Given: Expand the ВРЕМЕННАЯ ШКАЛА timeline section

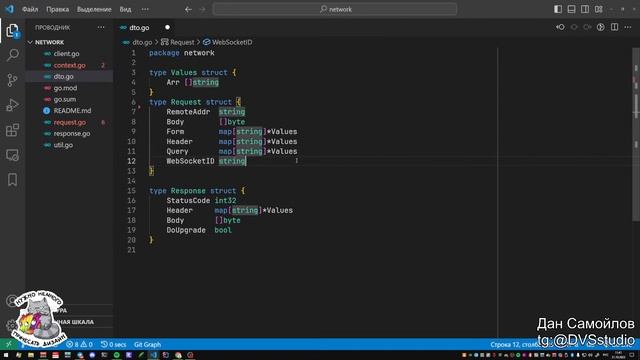Looking at the screenshot, I should click(69, 322).
